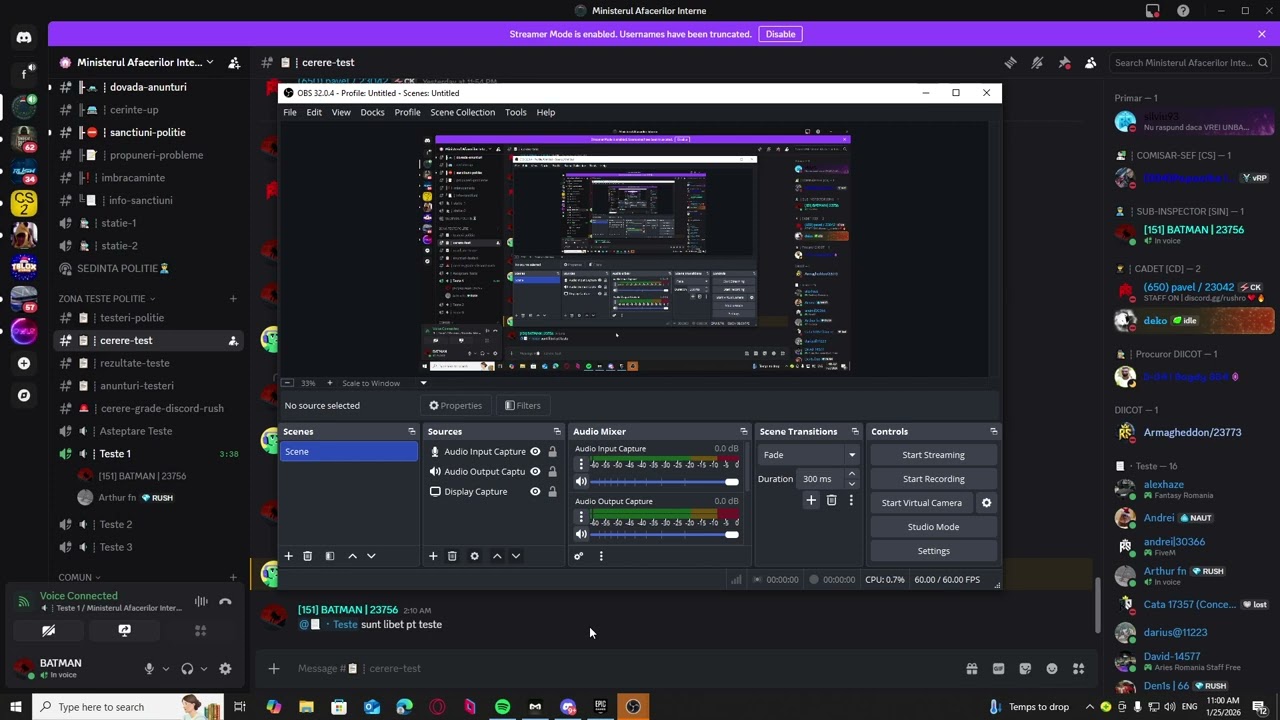
Task: Show hidden system tray icons
Action: [x=1090, y=707]
